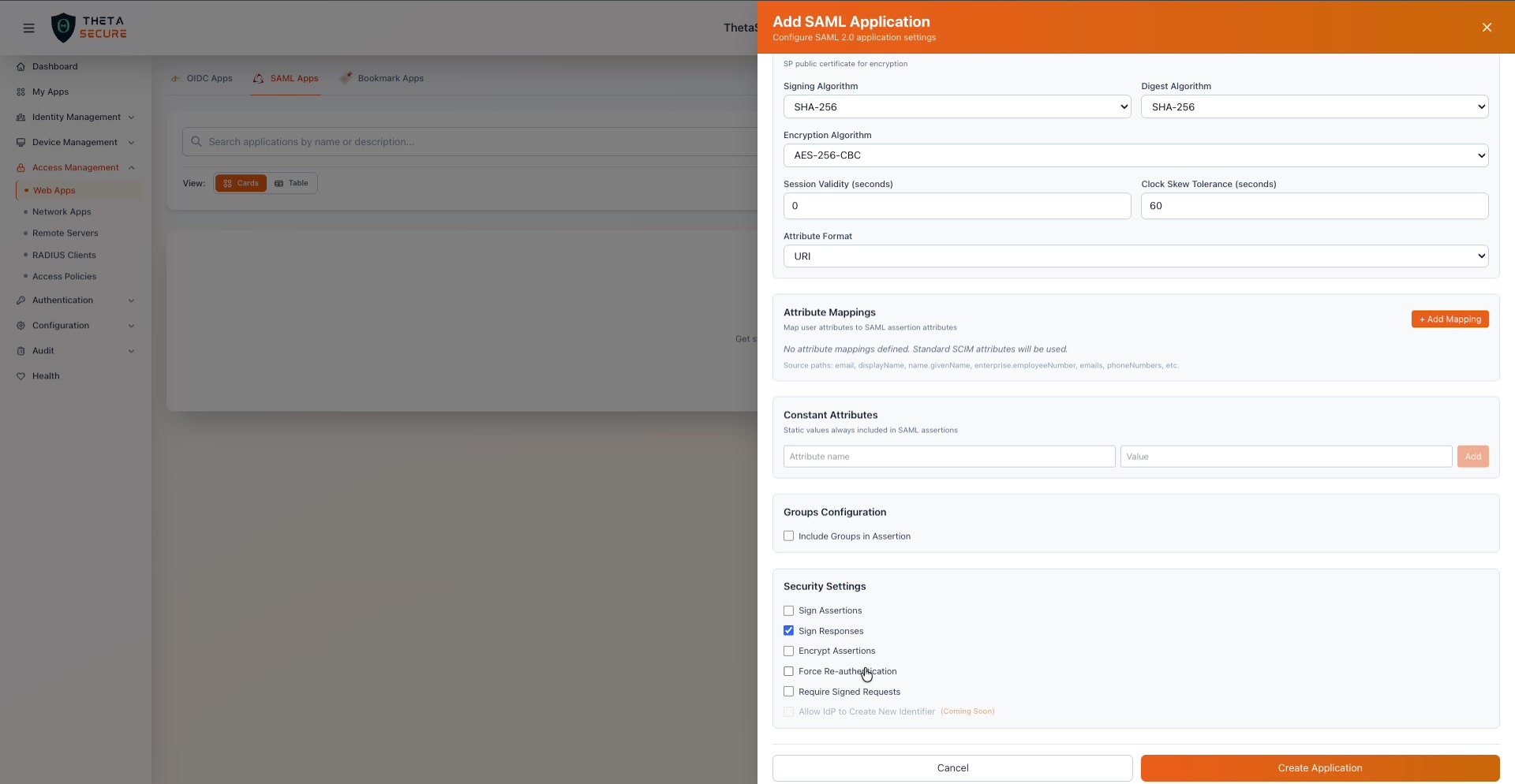
Task: Open the Encryption Algorithm dropdown
Action: (1135, 155)
